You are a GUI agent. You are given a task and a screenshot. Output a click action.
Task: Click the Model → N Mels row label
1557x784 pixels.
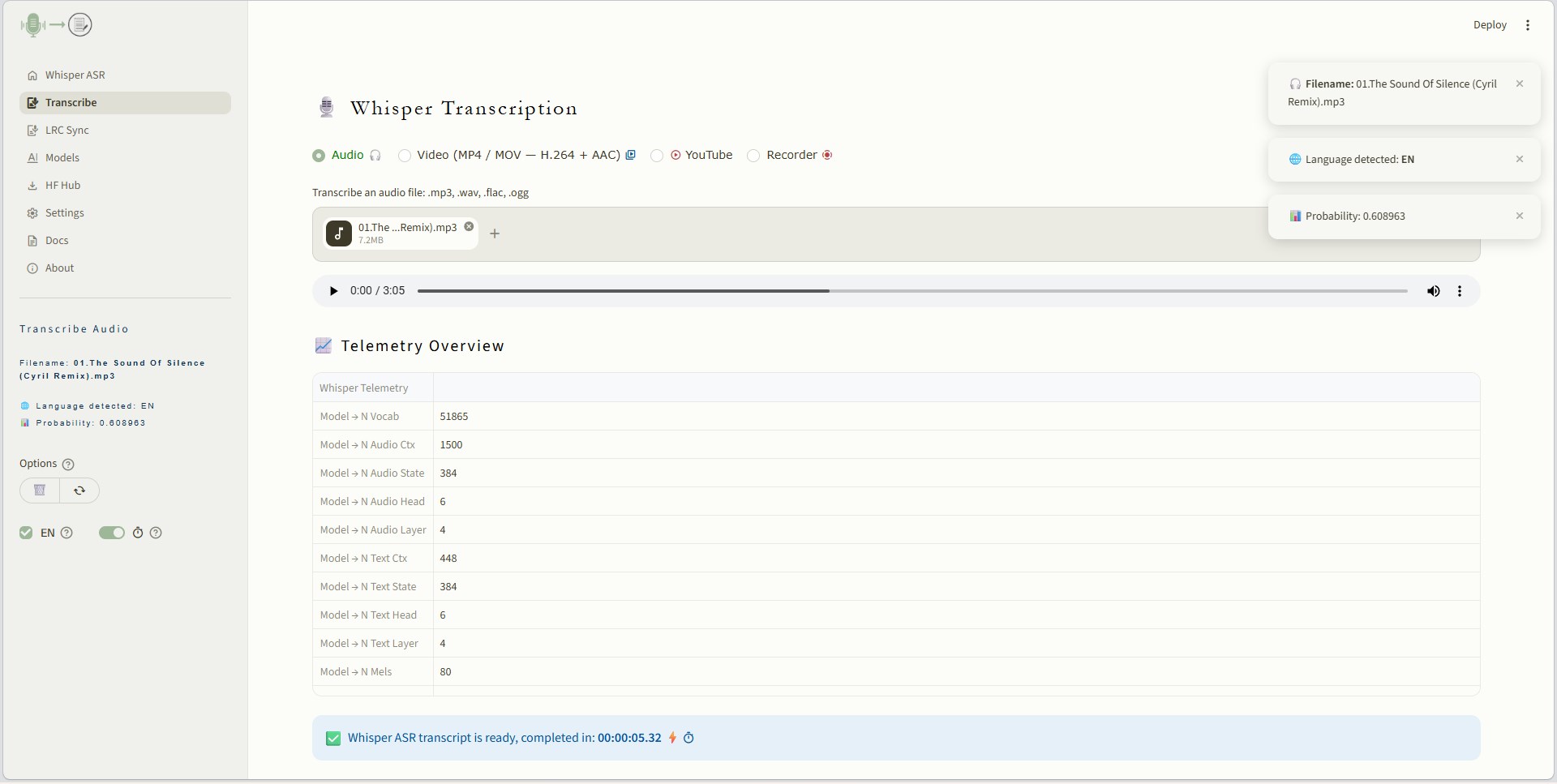click(x=356, y=672)
